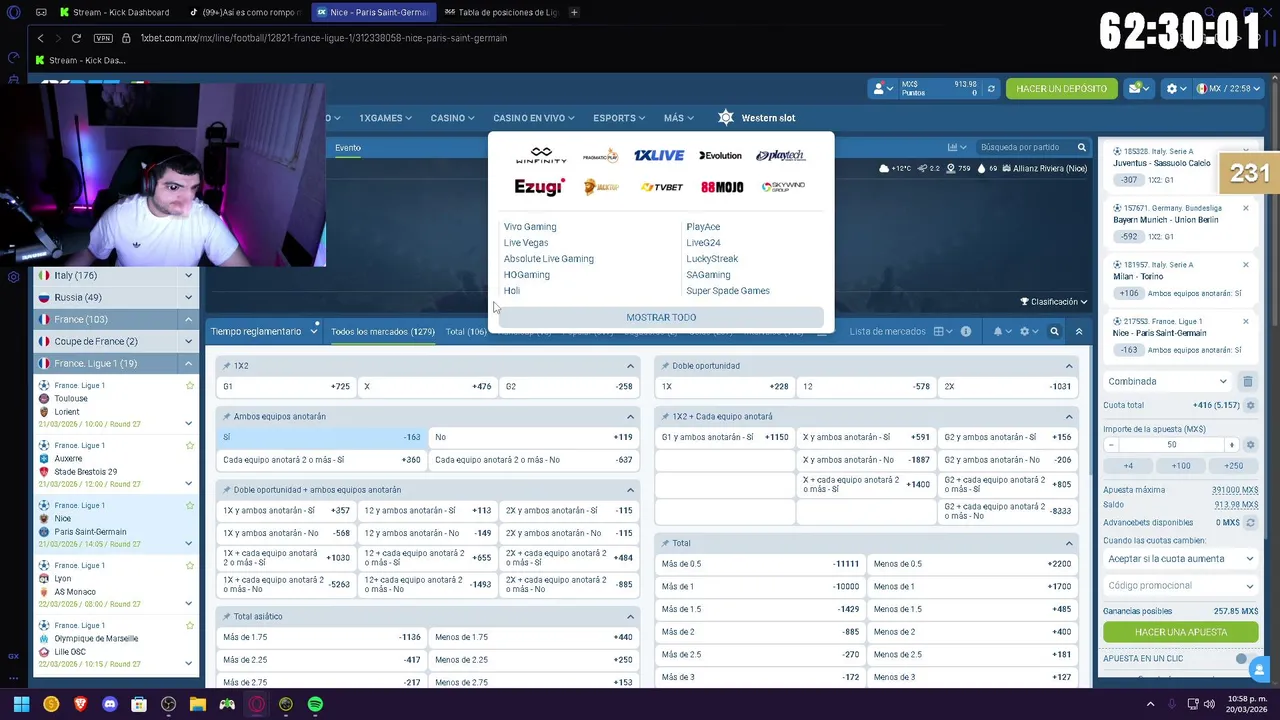Screen dimensions: 1280x720
Task: Delete all bets with trash icon
Action: 1248,381
